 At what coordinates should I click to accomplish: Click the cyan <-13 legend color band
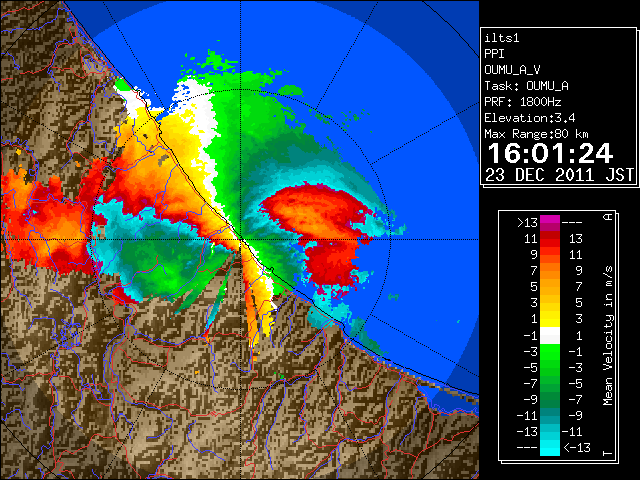(550, 448)
